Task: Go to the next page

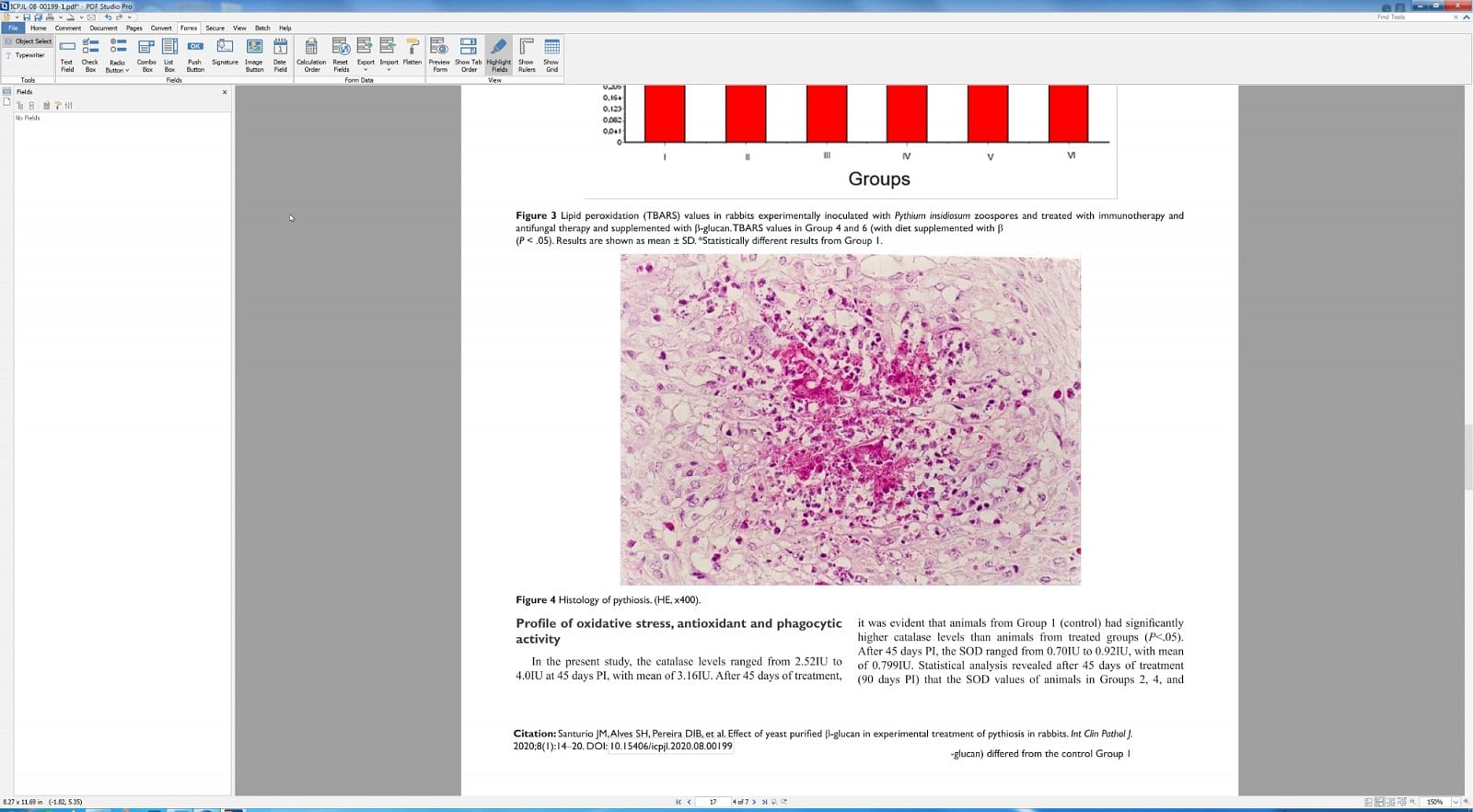Action: (x=754, y=802)
